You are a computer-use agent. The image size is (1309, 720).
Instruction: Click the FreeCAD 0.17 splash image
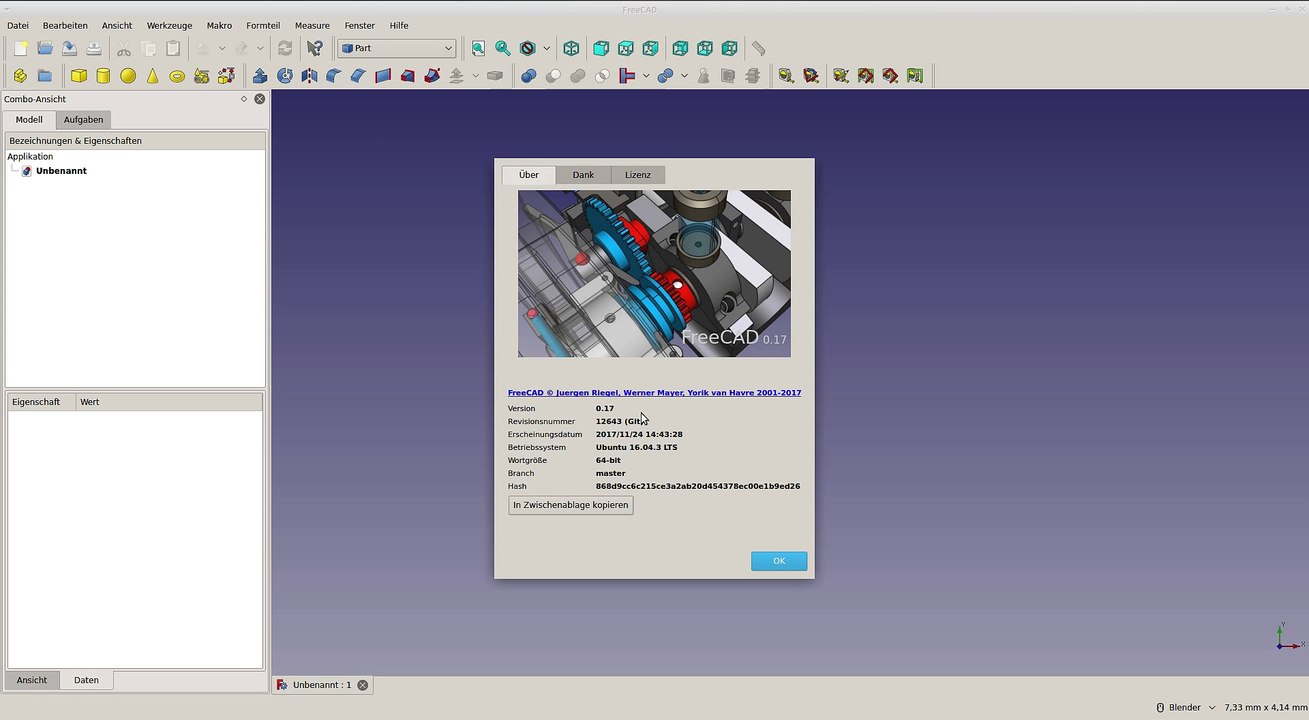click(x=654, y=274)
